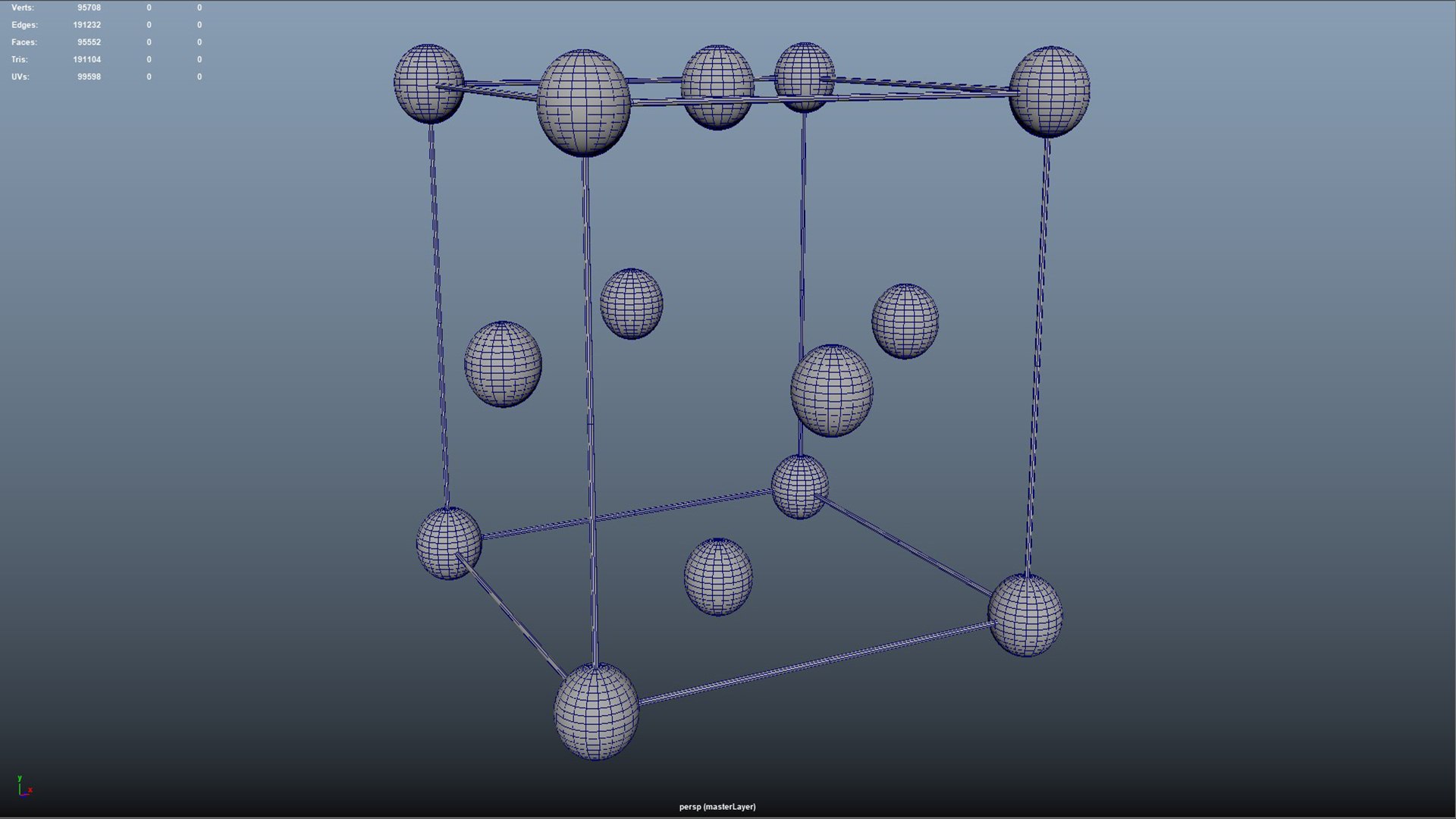The width and height of the screenshot is (1456, 819).
Task: Click the Edges label in heads-up display
Action: tap(24, 25)
